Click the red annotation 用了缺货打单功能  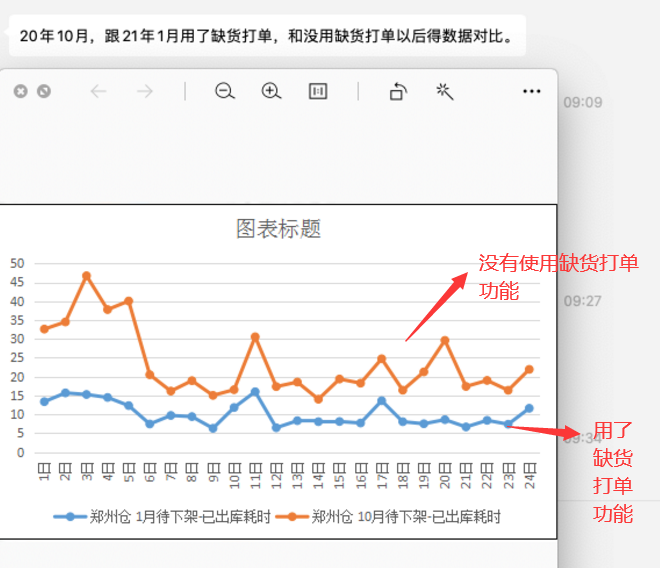[x=613, y=472]
